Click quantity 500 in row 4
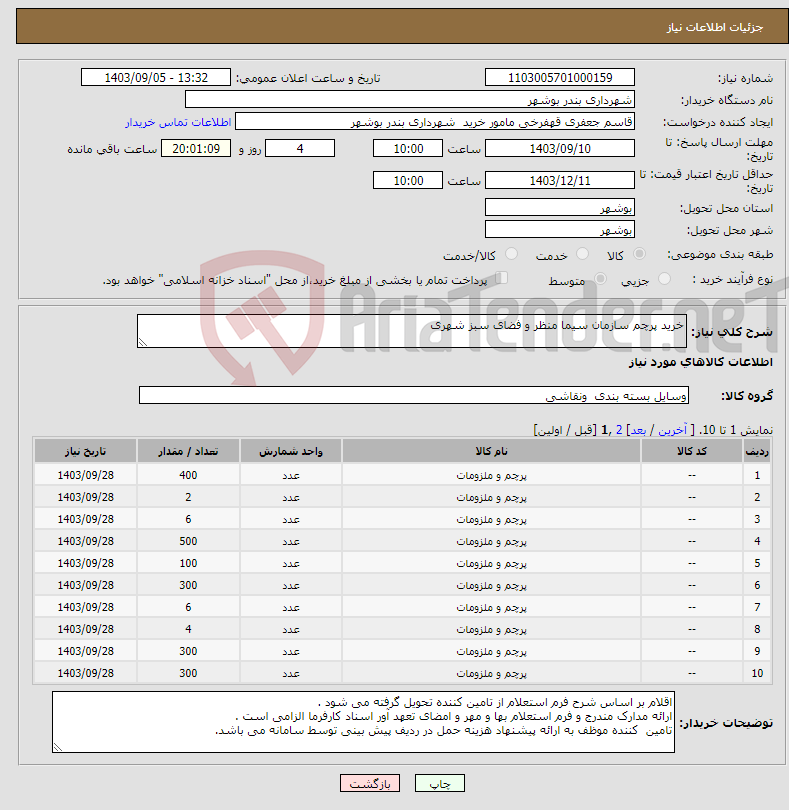Image resolution: width=789 pixels, height=810 pixels. click(188, 541)
